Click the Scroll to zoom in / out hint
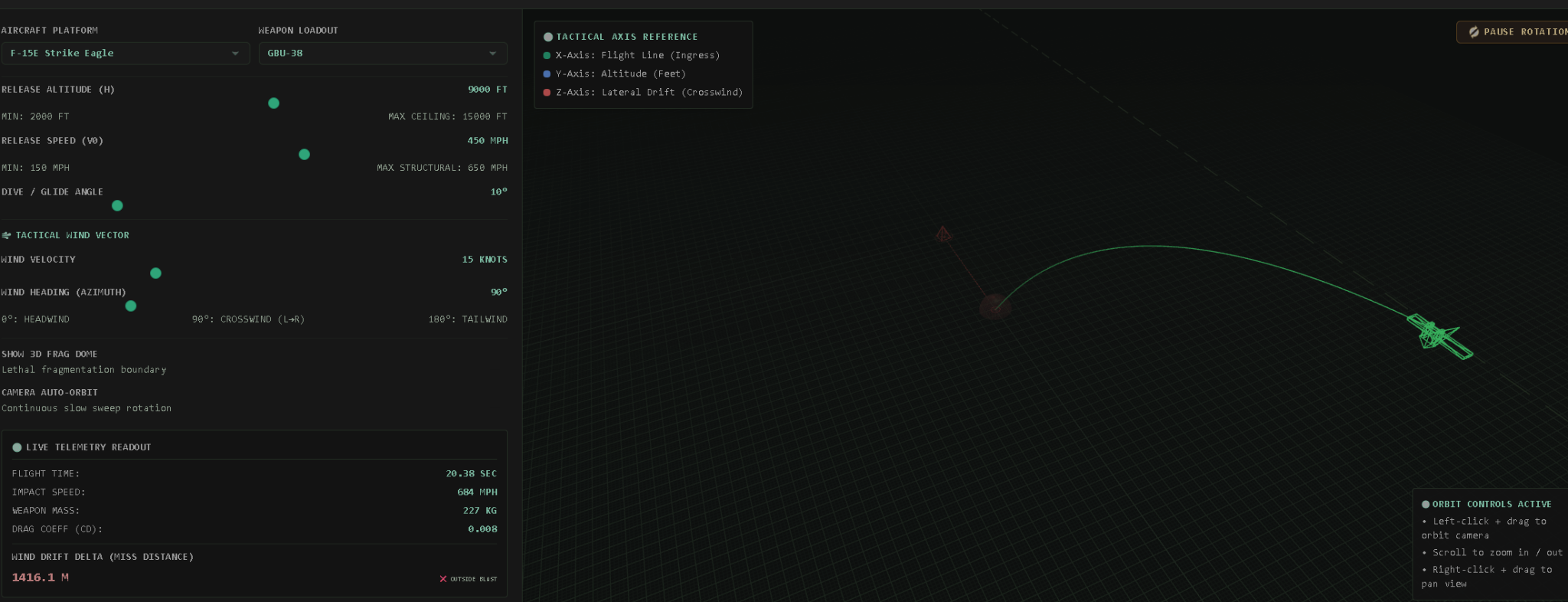Image resolution: width=1568 pixels, height=602 pixels. point(1493,553)
